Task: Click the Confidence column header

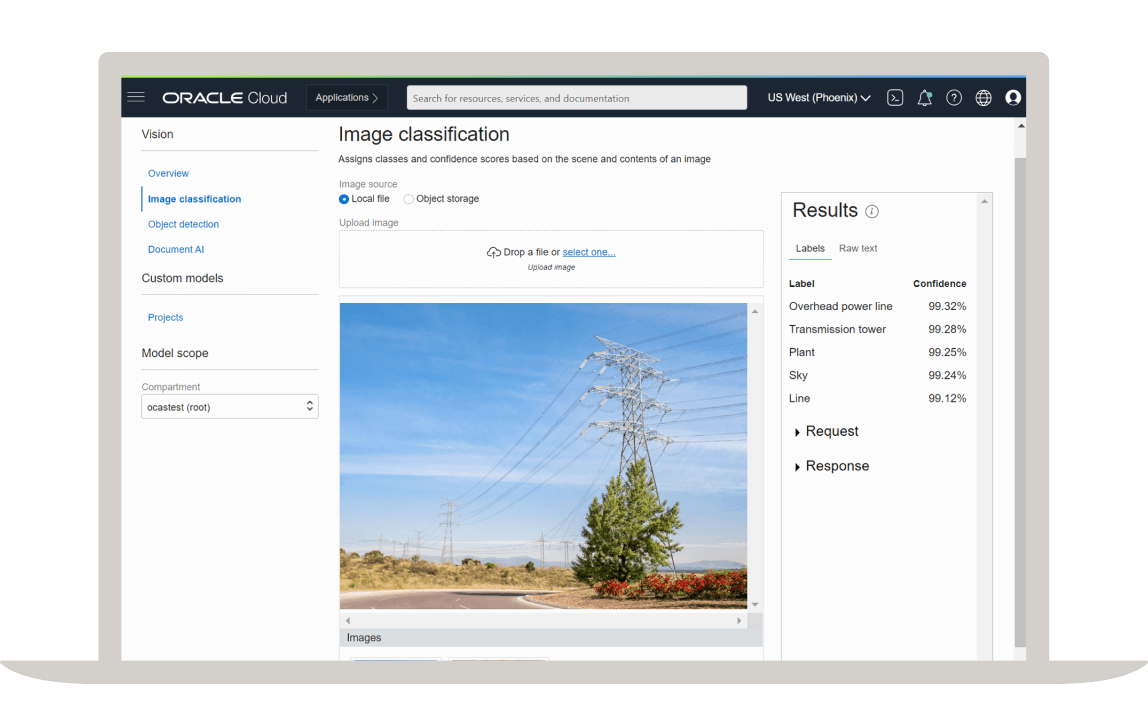Action: [x=939, y=284]
